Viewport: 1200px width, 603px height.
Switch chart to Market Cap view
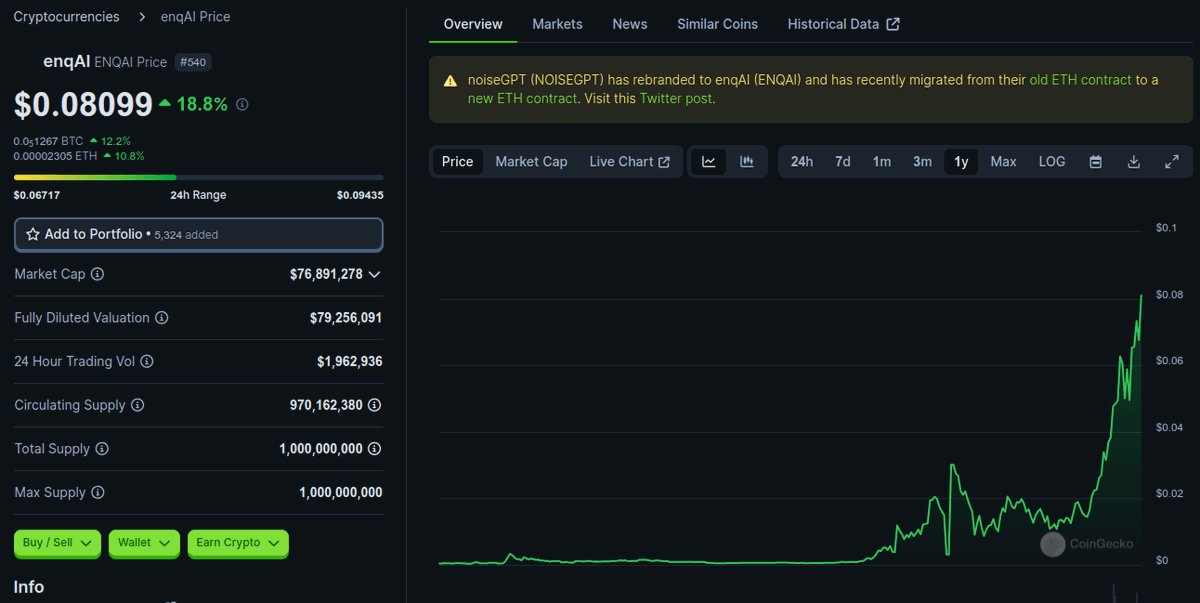coord(531,162)
